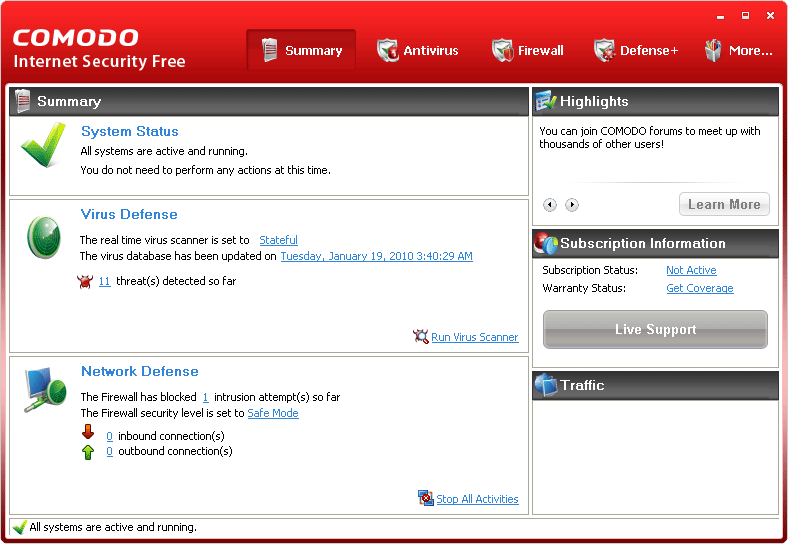Click the Firewall shield icon

(x=503, y=50)
